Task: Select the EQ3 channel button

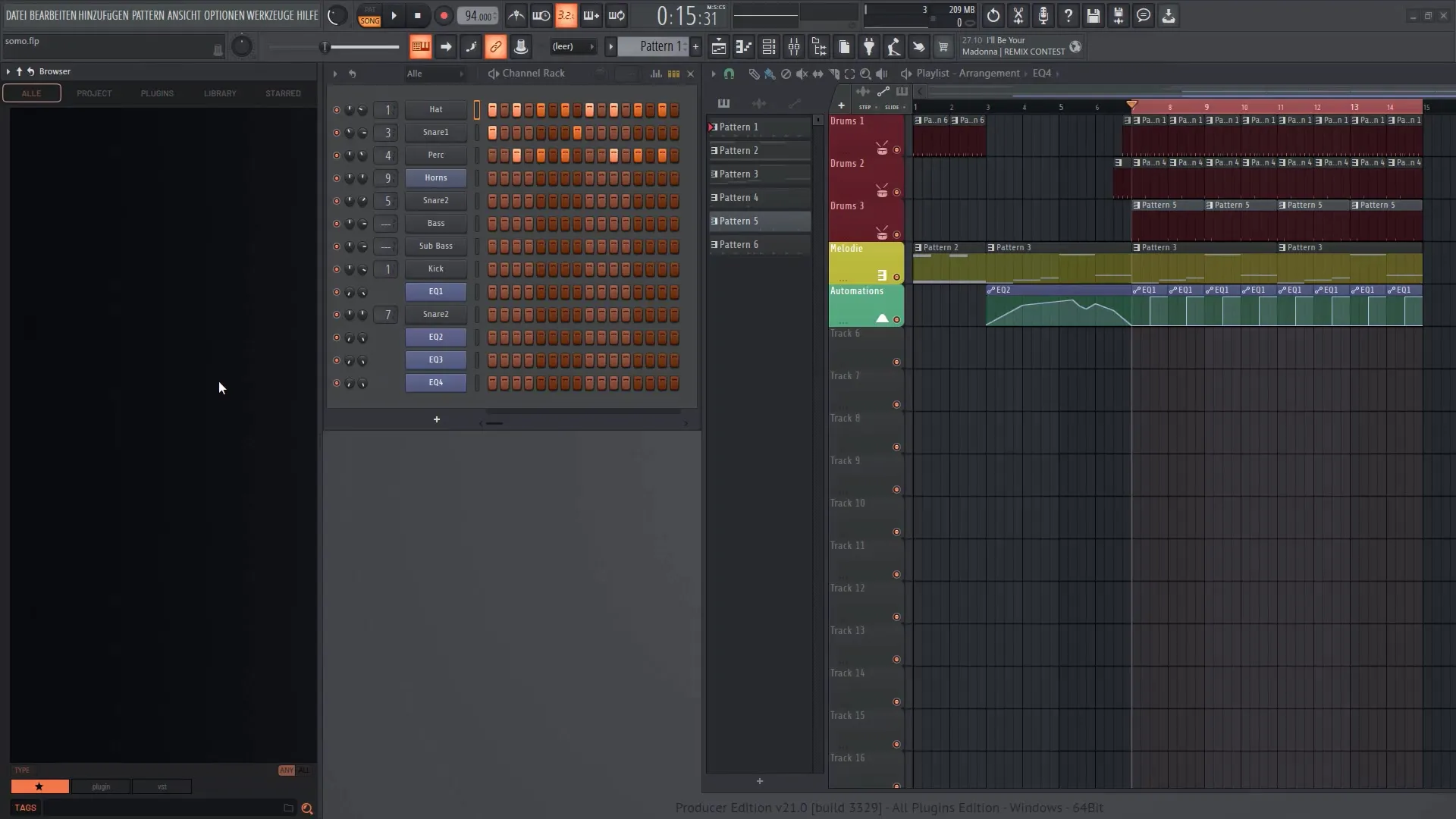Action: [x=436, y=360]
